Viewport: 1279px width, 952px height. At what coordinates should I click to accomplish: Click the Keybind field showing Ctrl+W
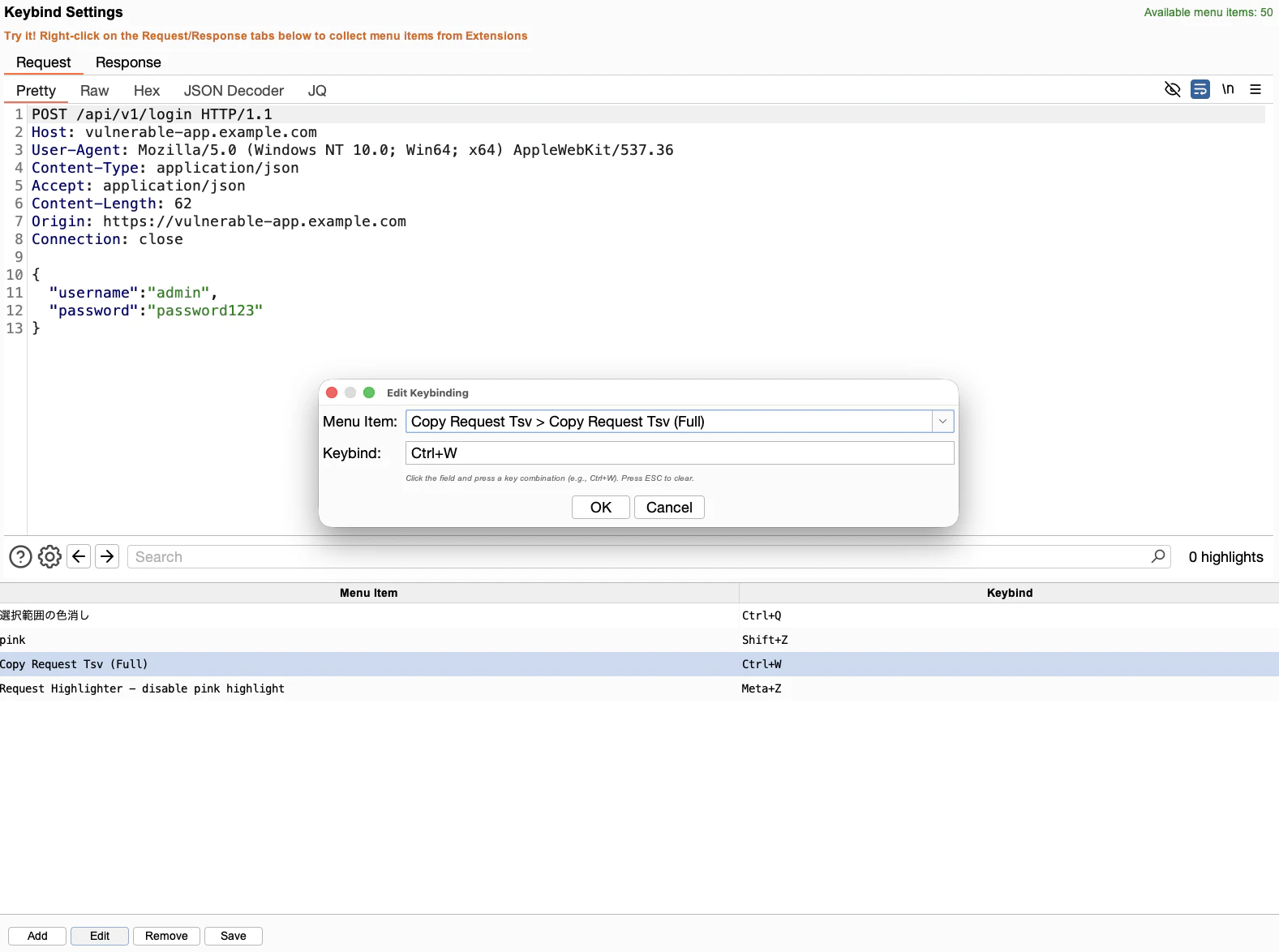coord(680,453)
